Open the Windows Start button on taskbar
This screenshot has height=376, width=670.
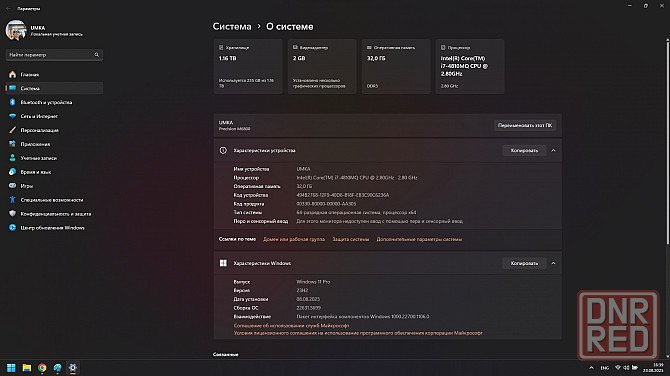pyautogui.click(x=11, y=368)
